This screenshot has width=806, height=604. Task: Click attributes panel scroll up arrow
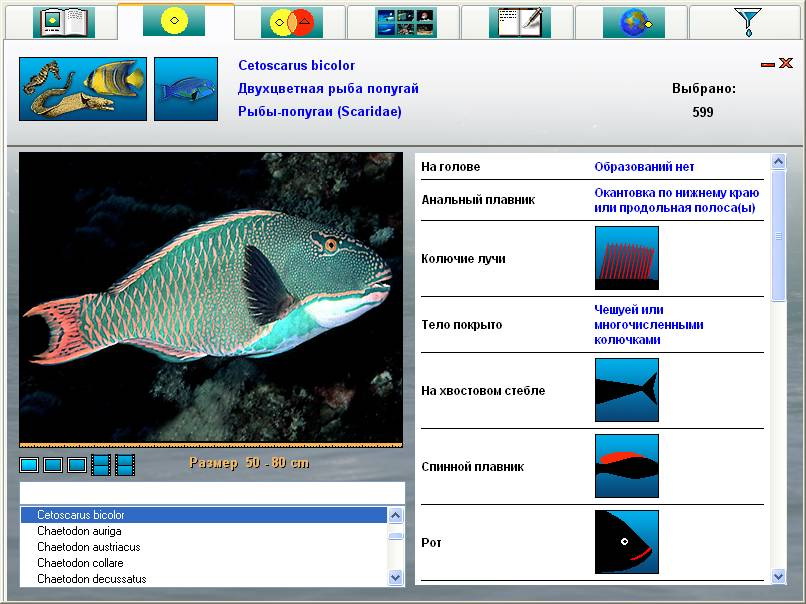tap(779, 162)
